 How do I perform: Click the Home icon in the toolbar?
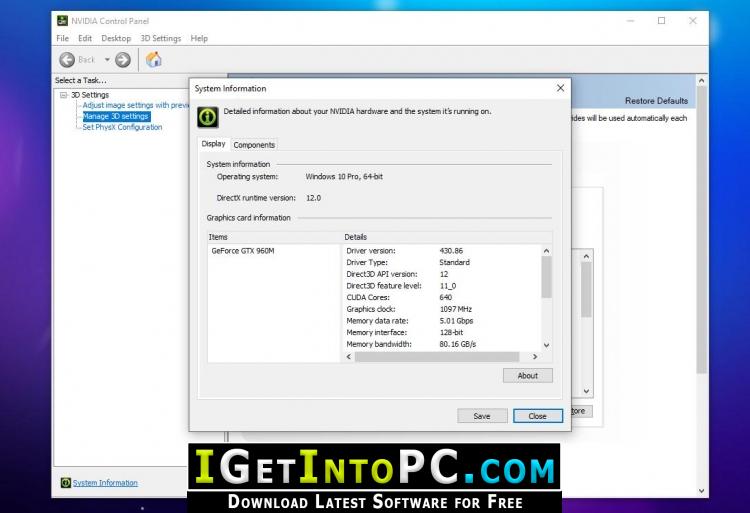tap(154, 59)
